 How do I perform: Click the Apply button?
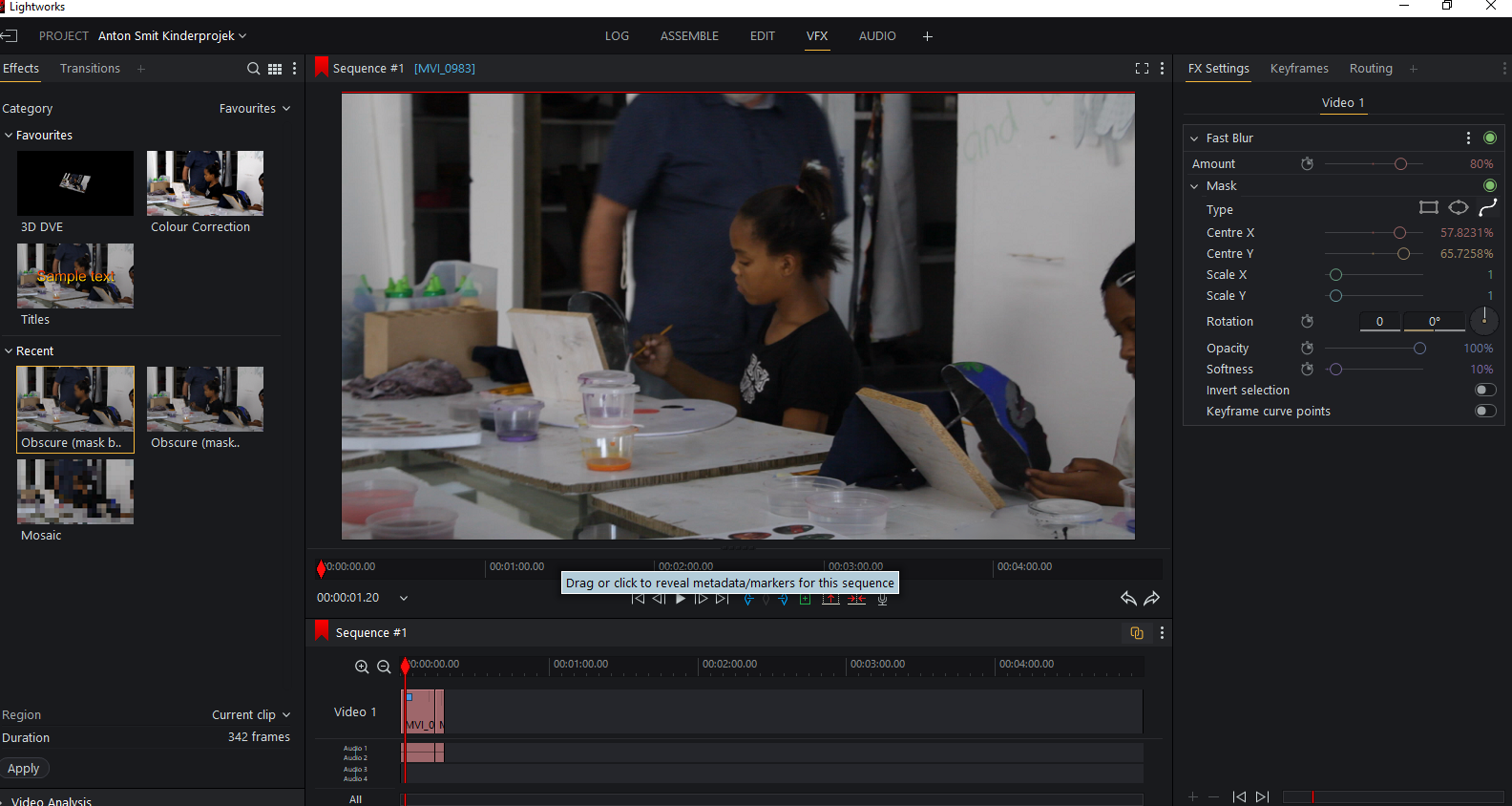tap(24, 769)
